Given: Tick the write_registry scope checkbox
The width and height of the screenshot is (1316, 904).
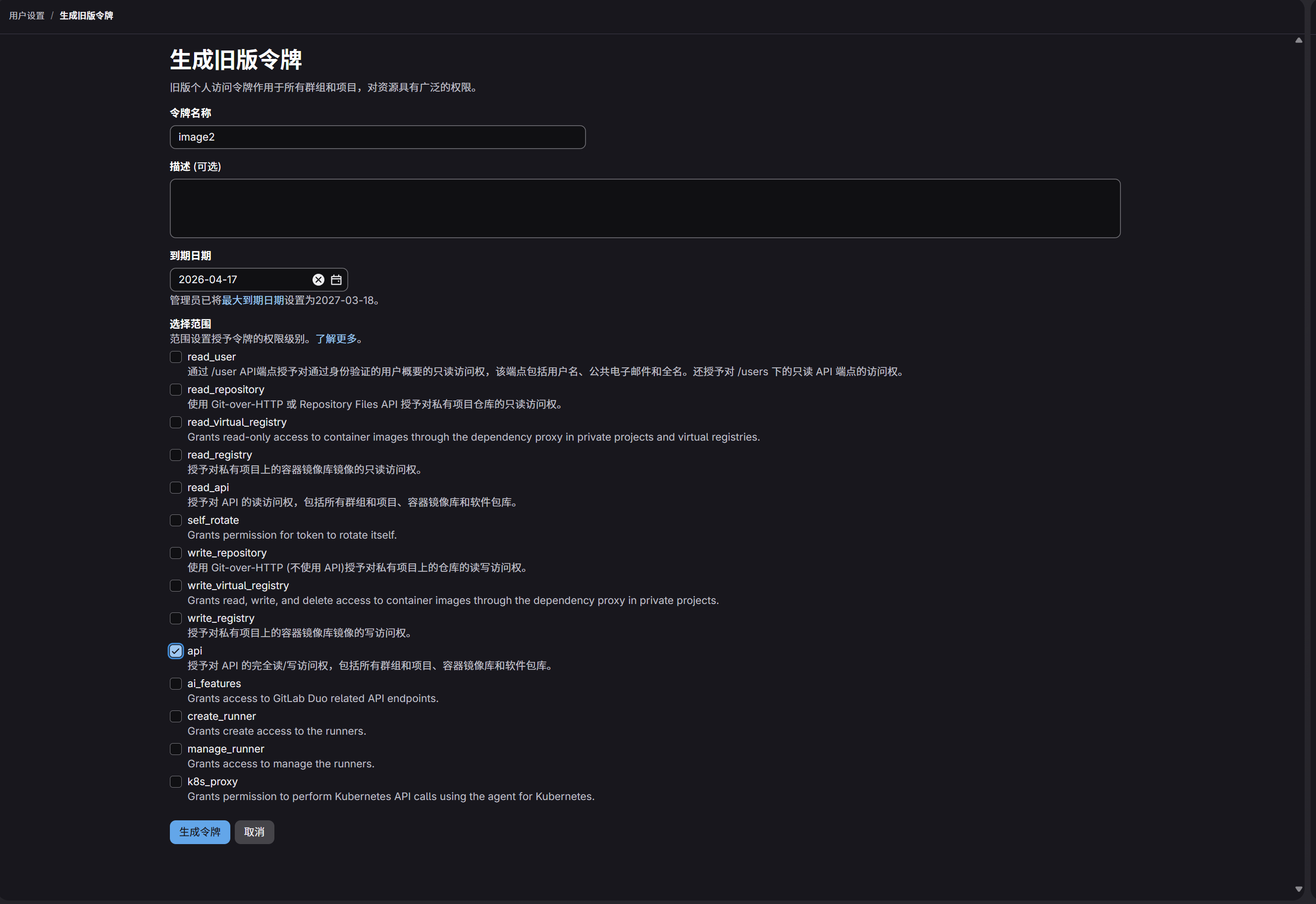Looking at the screenshot, I should (176, 618).
